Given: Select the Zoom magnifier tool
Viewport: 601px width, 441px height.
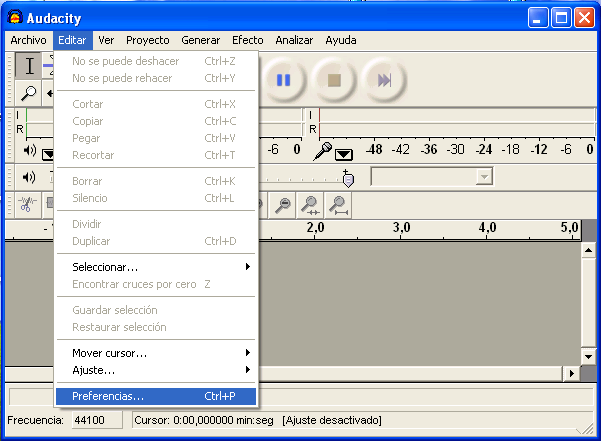Looking at the screenshot, I should pyautogui.click(x=30, y=93).
